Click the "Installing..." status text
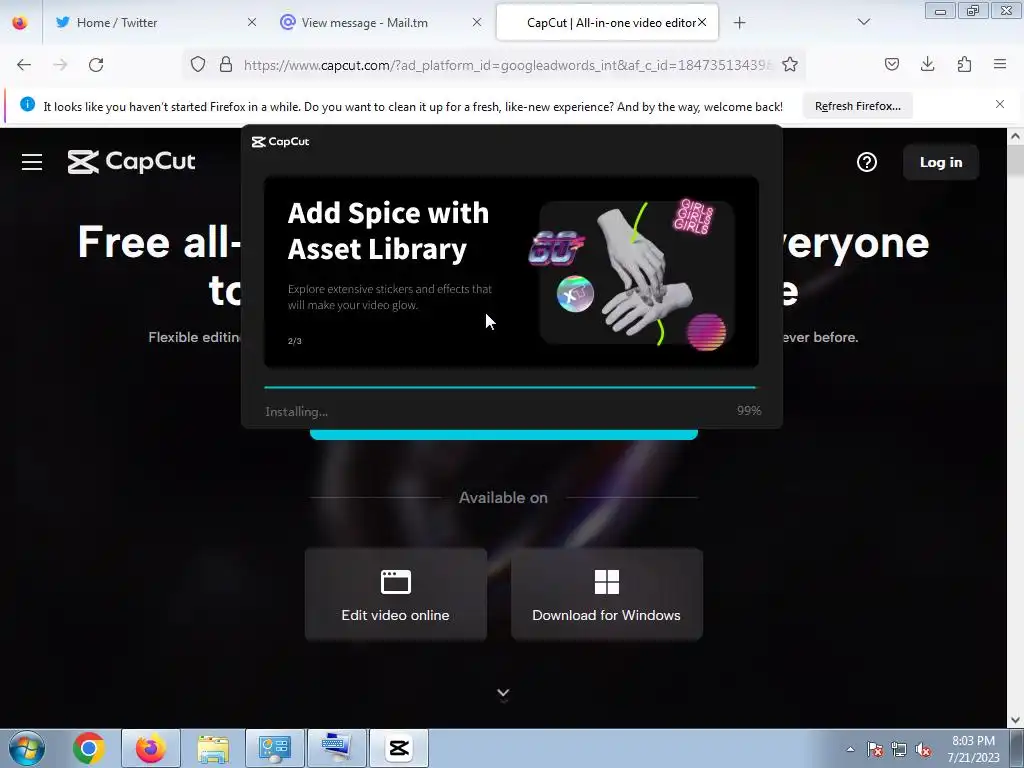 296,411
